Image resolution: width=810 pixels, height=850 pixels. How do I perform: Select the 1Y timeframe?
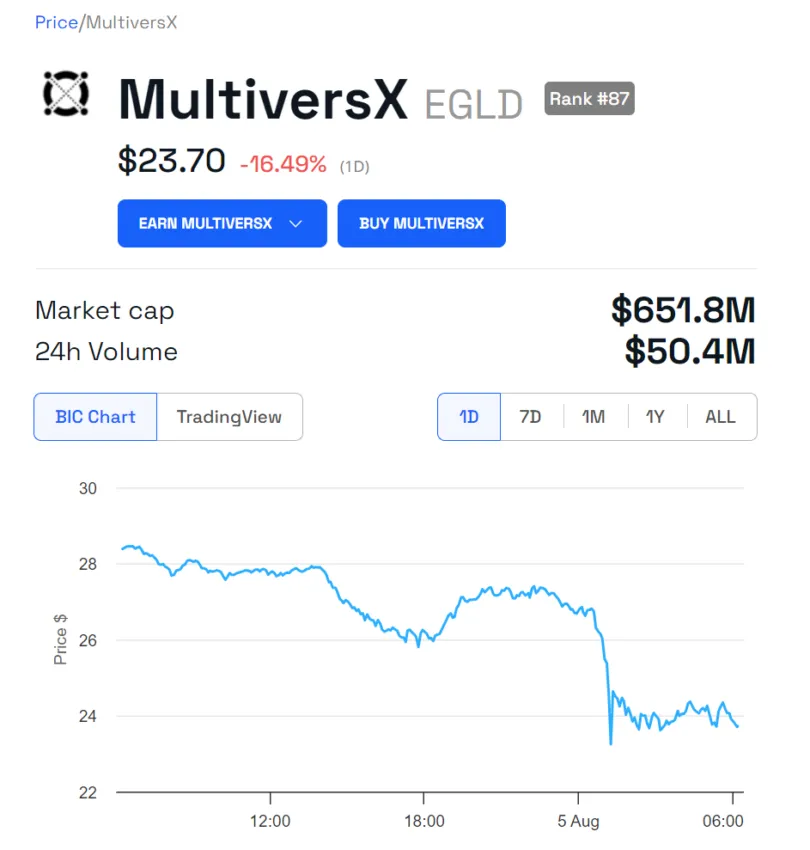pos(656,416)
